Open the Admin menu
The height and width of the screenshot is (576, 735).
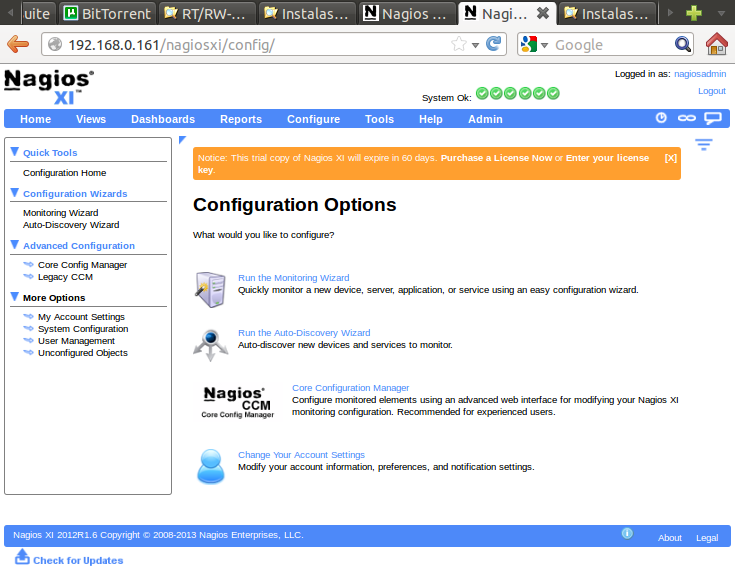pyautogui.click(x=485, y=119)
